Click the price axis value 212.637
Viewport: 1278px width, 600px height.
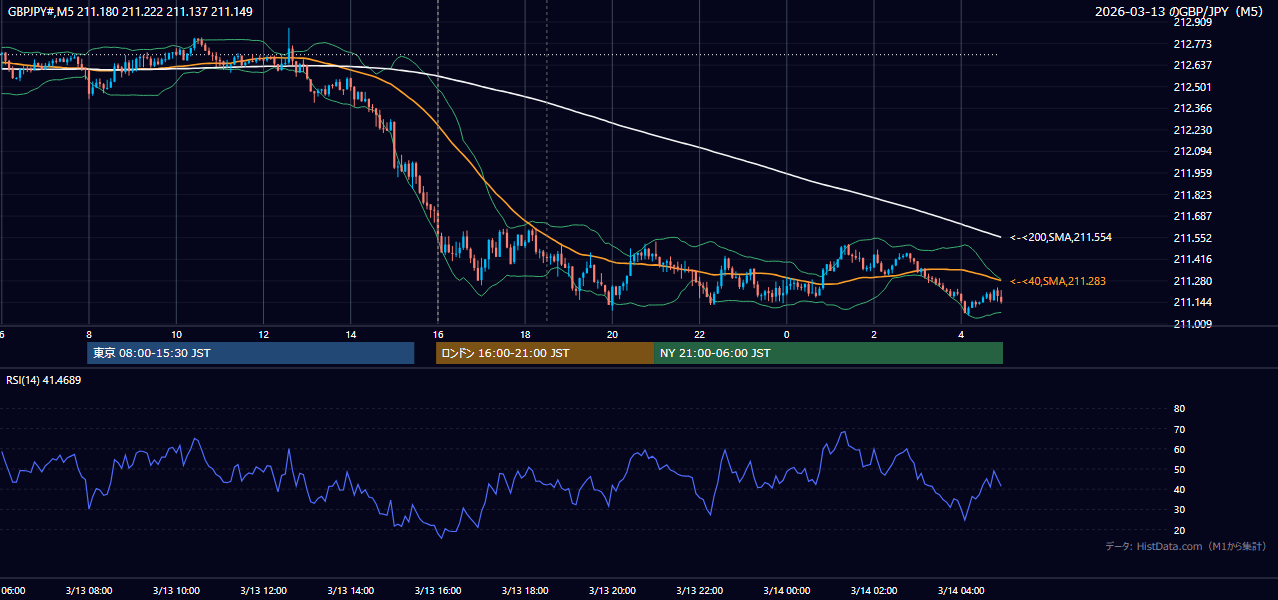(x=1192, y=65)
